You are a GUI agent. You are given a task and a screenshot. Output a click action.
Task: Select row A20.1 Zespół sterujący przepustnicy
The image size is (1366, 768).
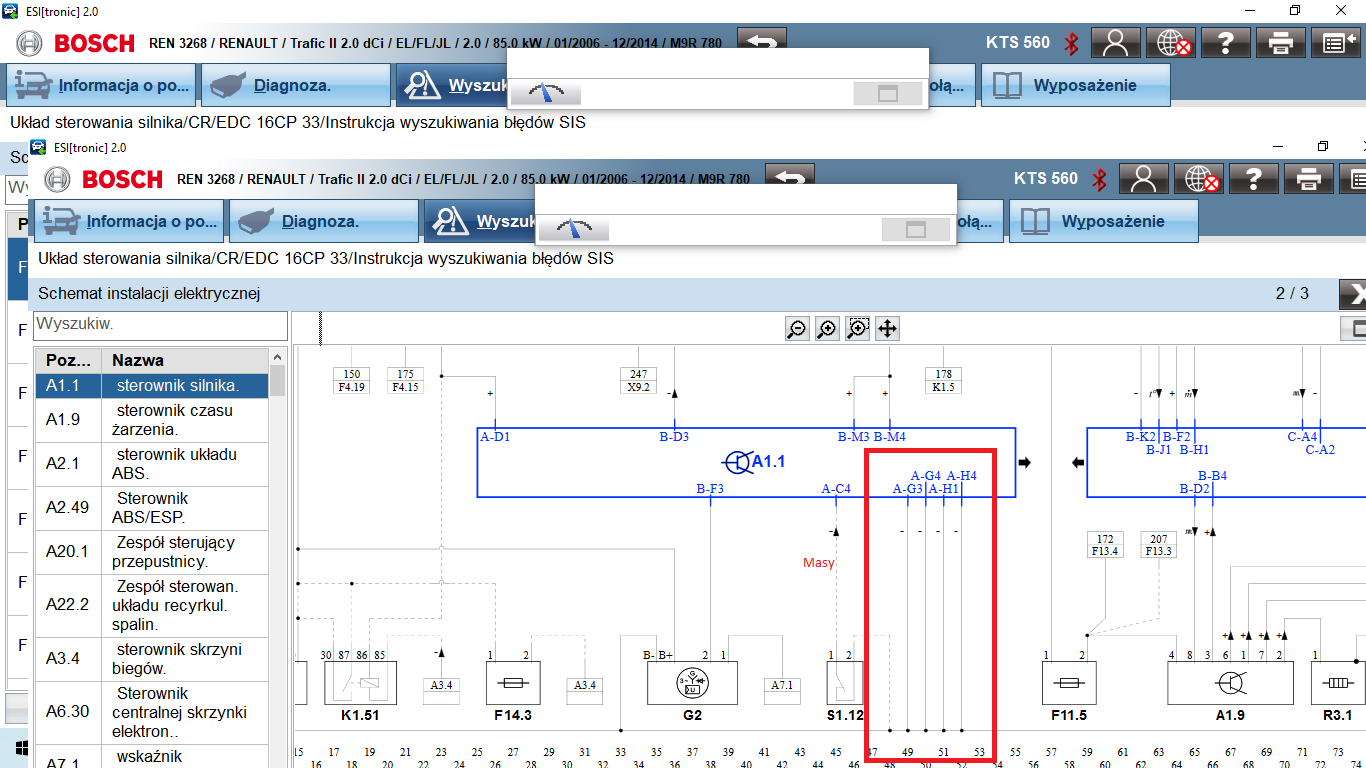point(152,552)
